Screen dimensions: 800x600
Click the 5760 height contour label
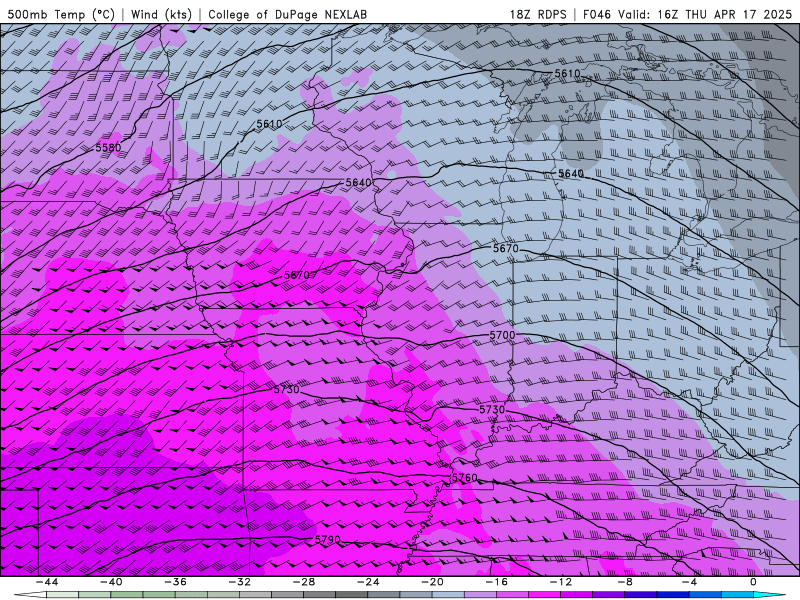coord(465,478)
